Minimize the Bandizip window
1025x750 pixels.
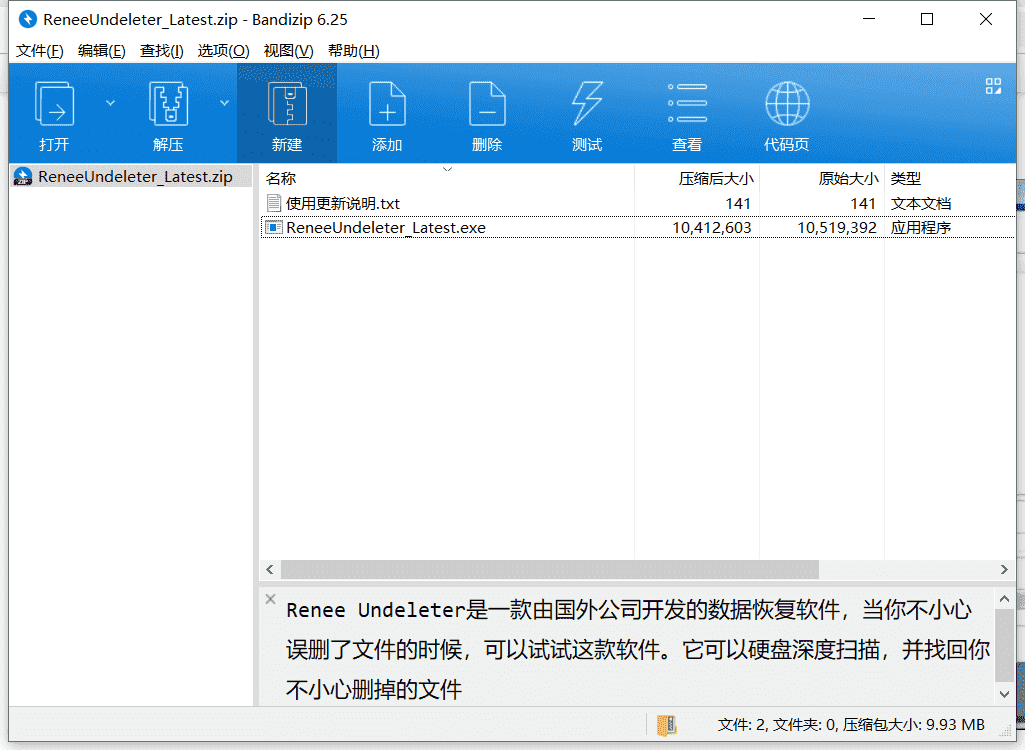coord(869,19)
